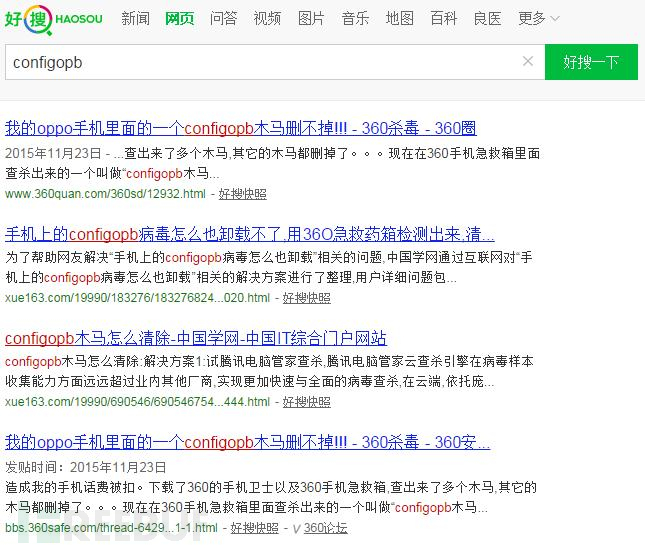Click the 发贴时间：2015年11月23日 text
Image resolution: width=645 pixels, height=550 pixels.
86,467
